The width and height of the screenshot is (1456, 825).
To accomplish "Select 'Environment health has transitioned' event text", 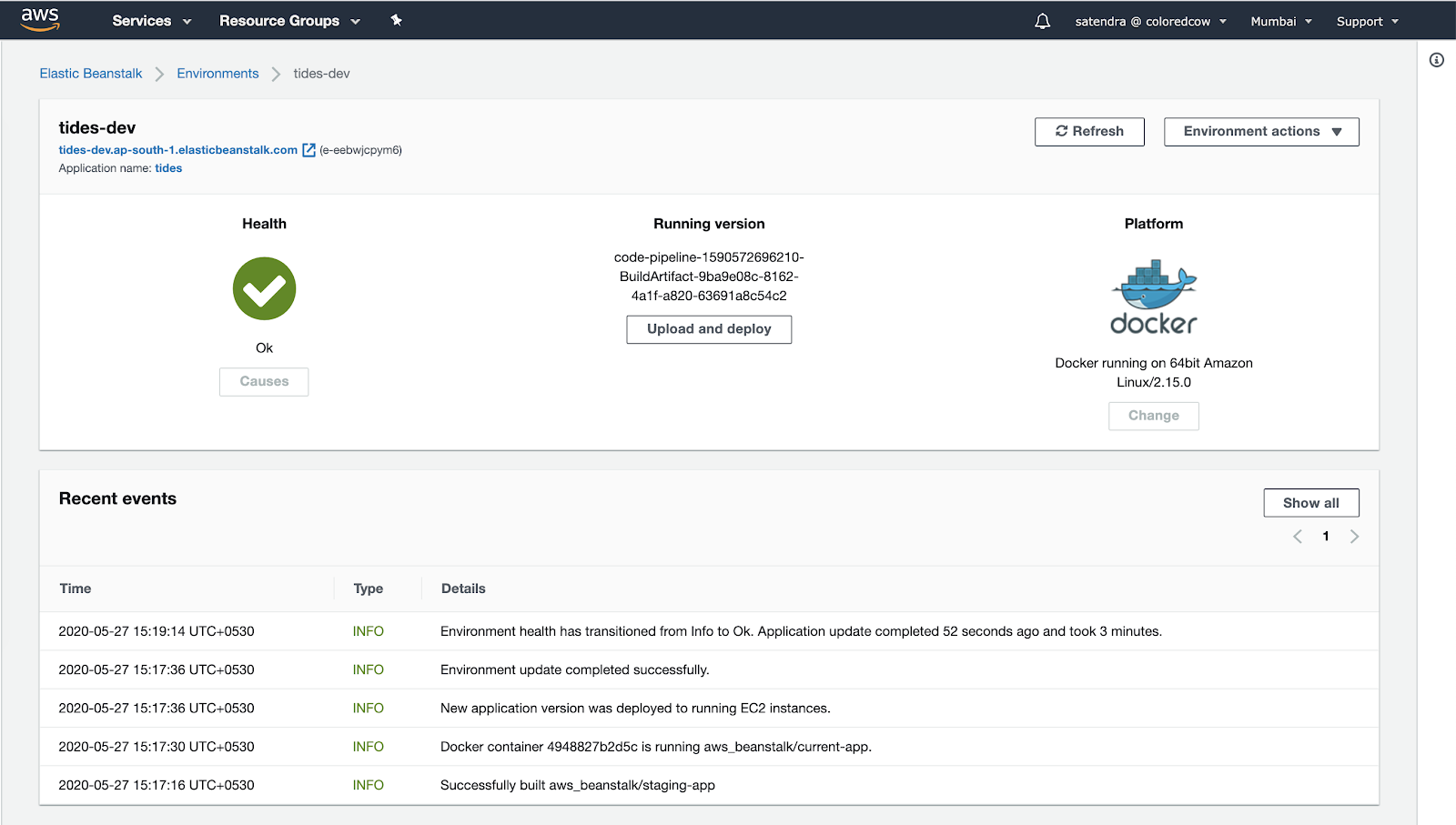I will click(801, 631).
